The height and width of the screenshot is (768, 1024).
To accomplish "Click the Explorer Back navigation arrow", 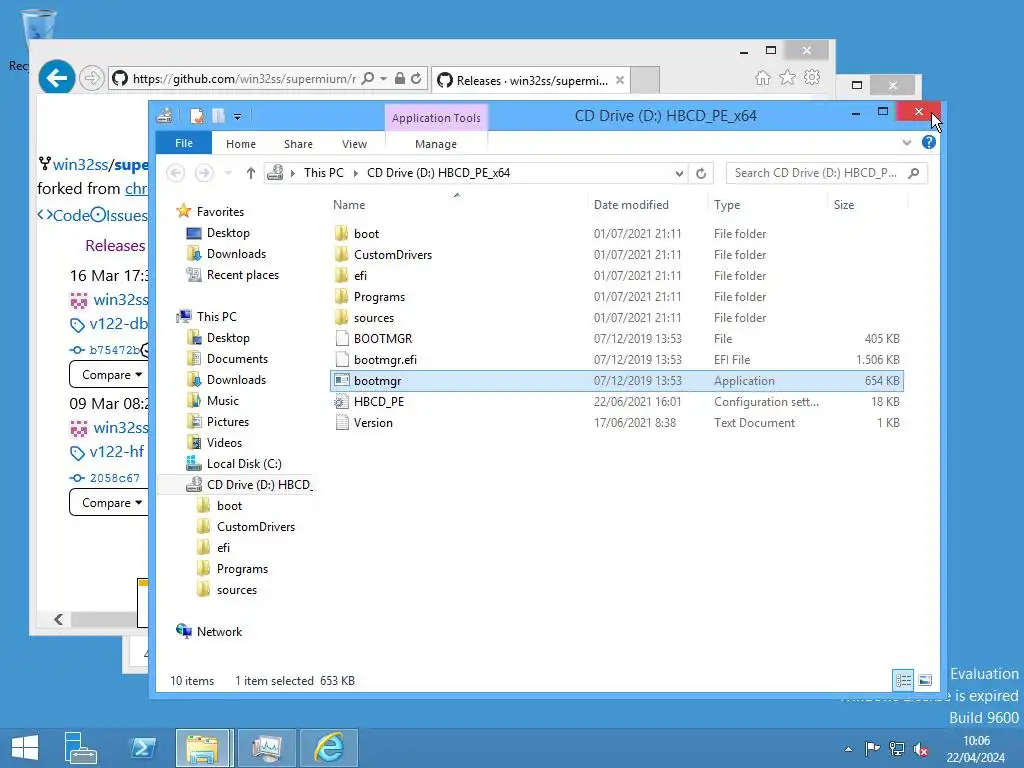I will pos(175,173).
